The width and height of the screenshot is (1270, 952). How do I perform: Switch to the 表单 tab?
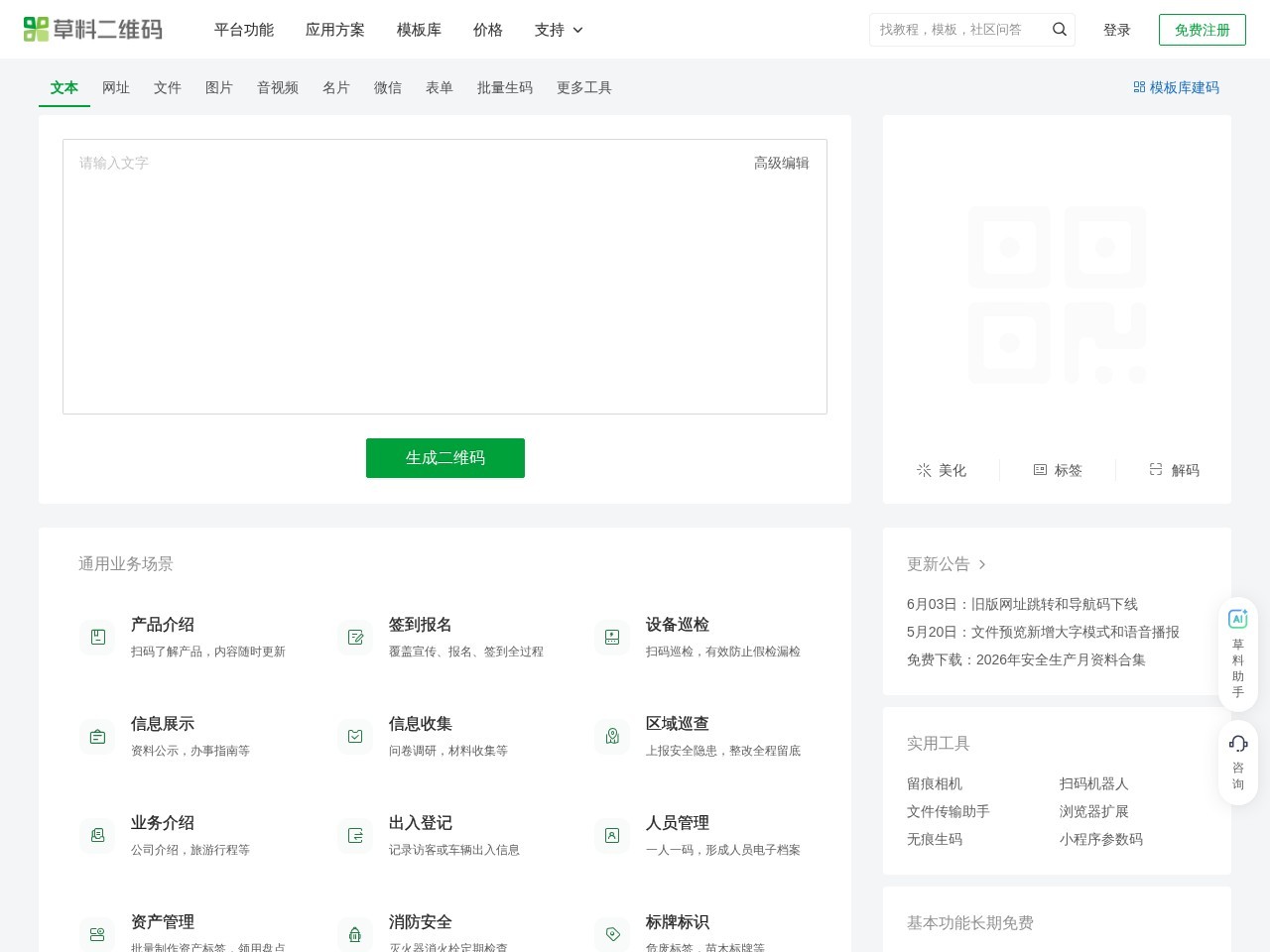440,87
